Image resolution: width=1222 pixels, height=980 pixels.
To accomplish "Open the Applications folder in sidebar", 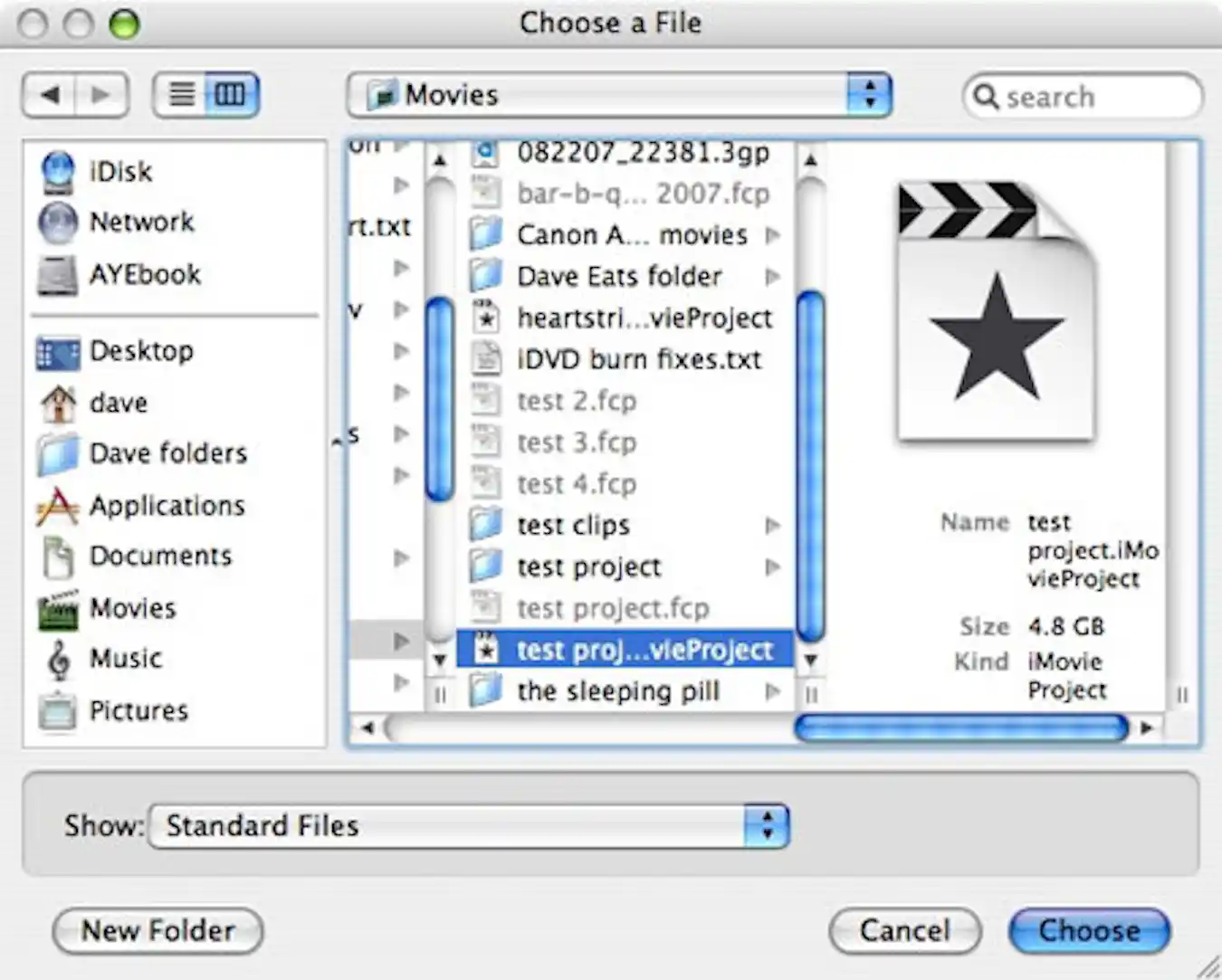I will (166, 506).
